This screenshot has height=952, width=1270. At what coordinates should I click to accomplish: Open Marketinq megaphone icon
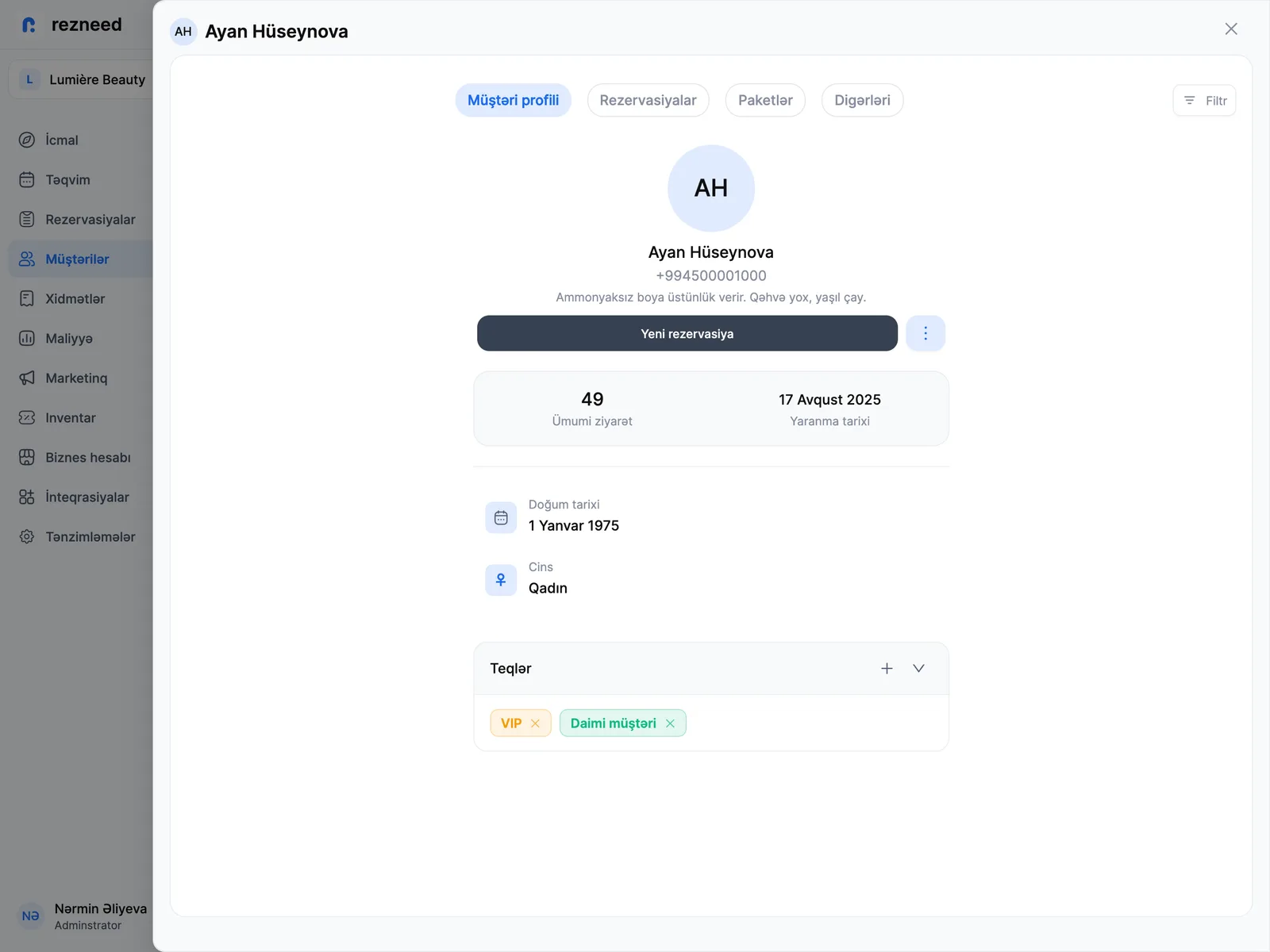pyautogui.click(x=27, y=378)
